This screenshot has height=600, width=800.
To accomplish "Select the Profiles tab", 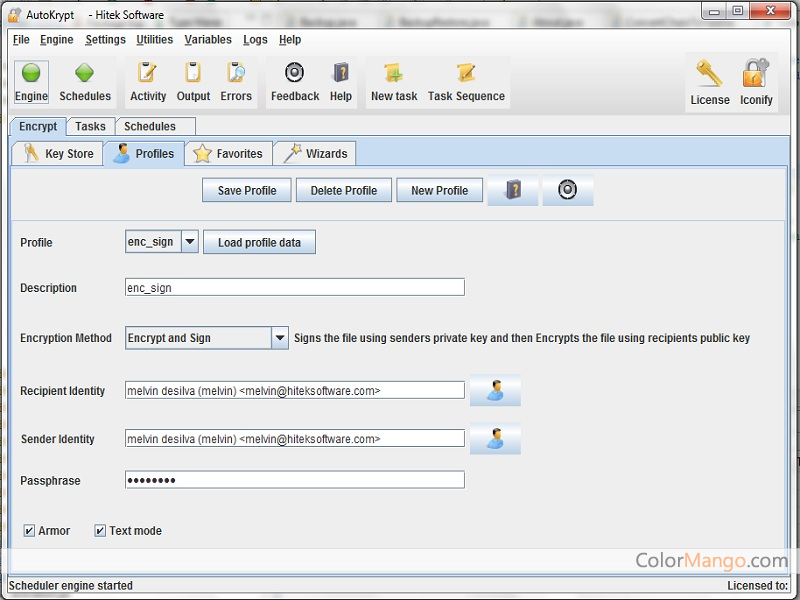I will 144,153.
